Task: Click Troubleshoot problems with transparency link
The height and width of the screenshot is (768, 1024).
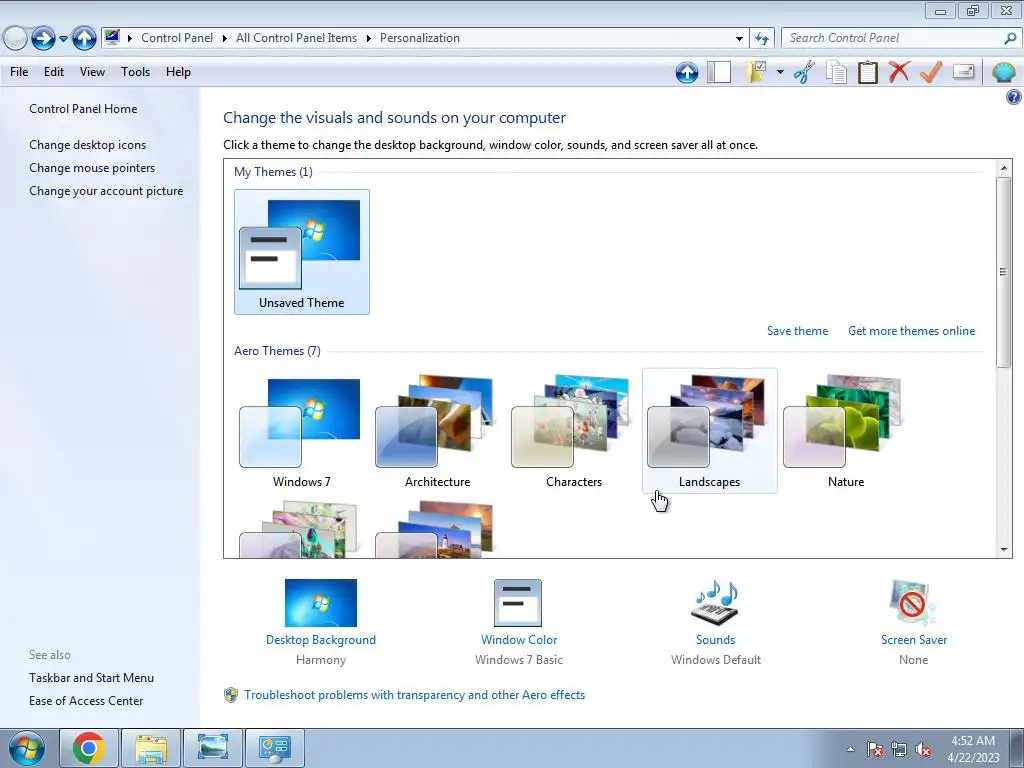Action: click(x=414, y=695)
